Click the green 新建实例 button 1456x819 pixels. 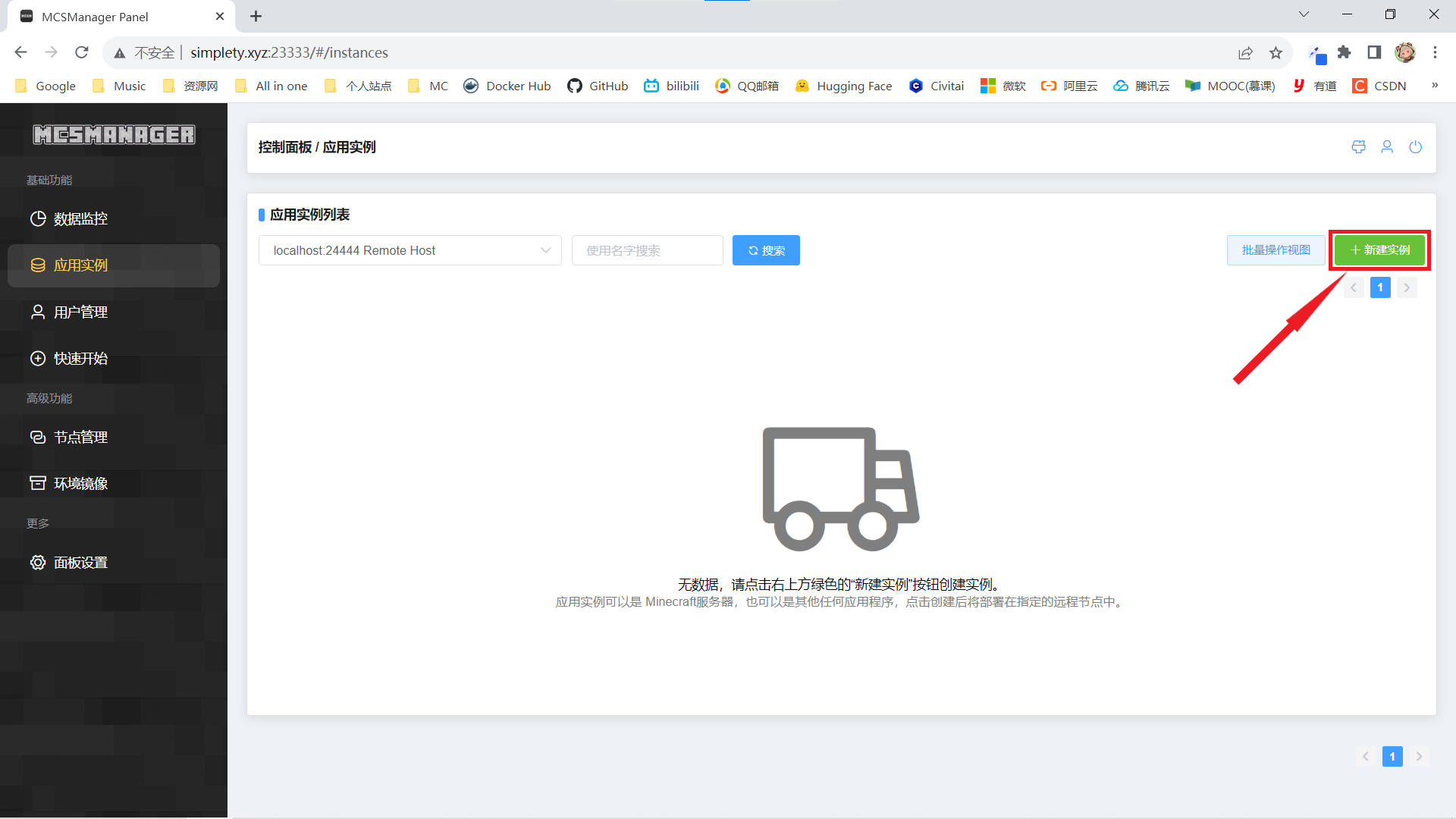click(x=1379, y=250)
